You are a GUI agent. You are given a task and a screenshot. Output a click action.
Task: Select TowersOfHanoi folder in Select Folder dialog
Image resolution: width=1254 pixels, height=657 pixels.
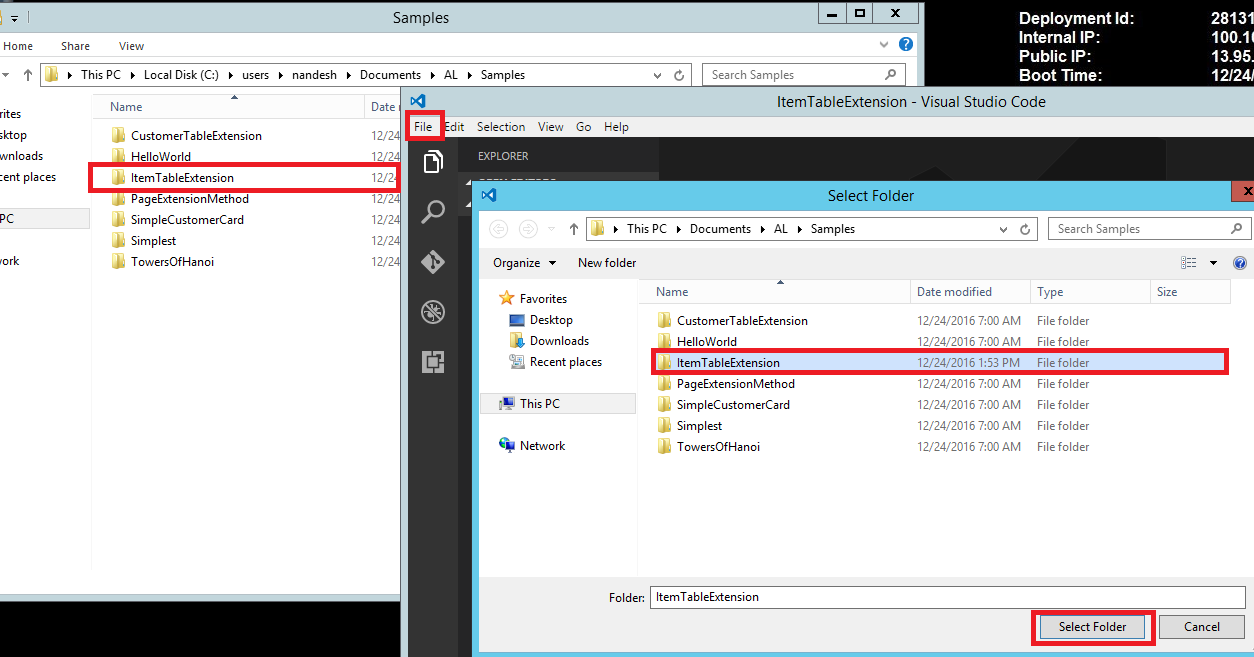tap(718, 447)
